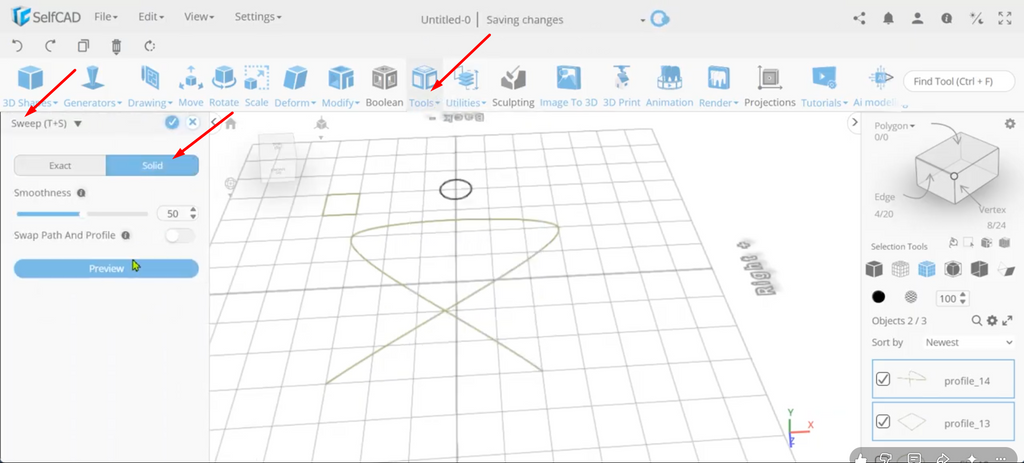Image resolution: width=1024 pixels, height=463 pixels.
Task: Open the Generators dropdown
Action: (x=93, y=85)
